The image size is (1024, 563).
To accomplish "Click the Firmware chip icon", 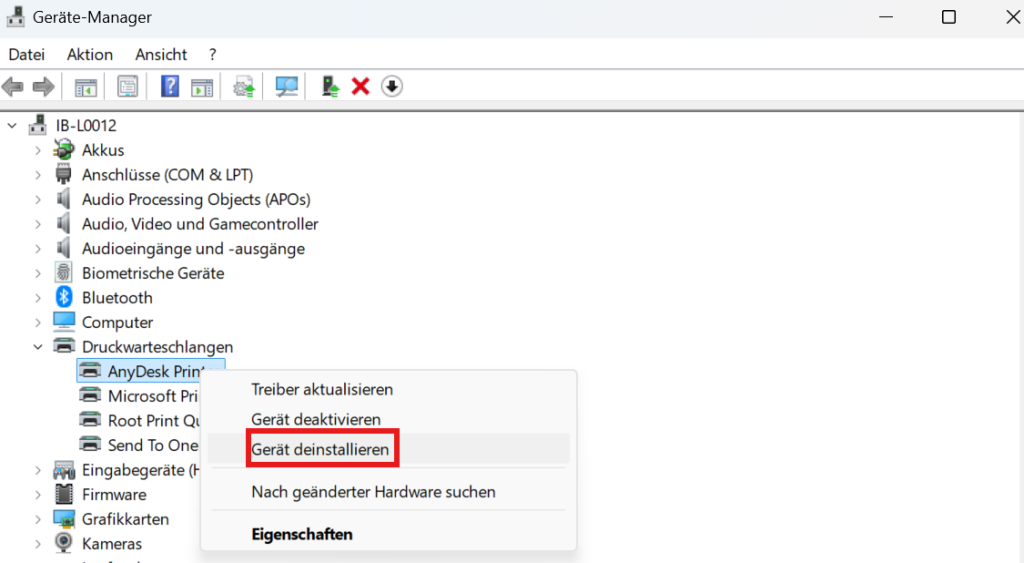I will (x=64, y=494).
